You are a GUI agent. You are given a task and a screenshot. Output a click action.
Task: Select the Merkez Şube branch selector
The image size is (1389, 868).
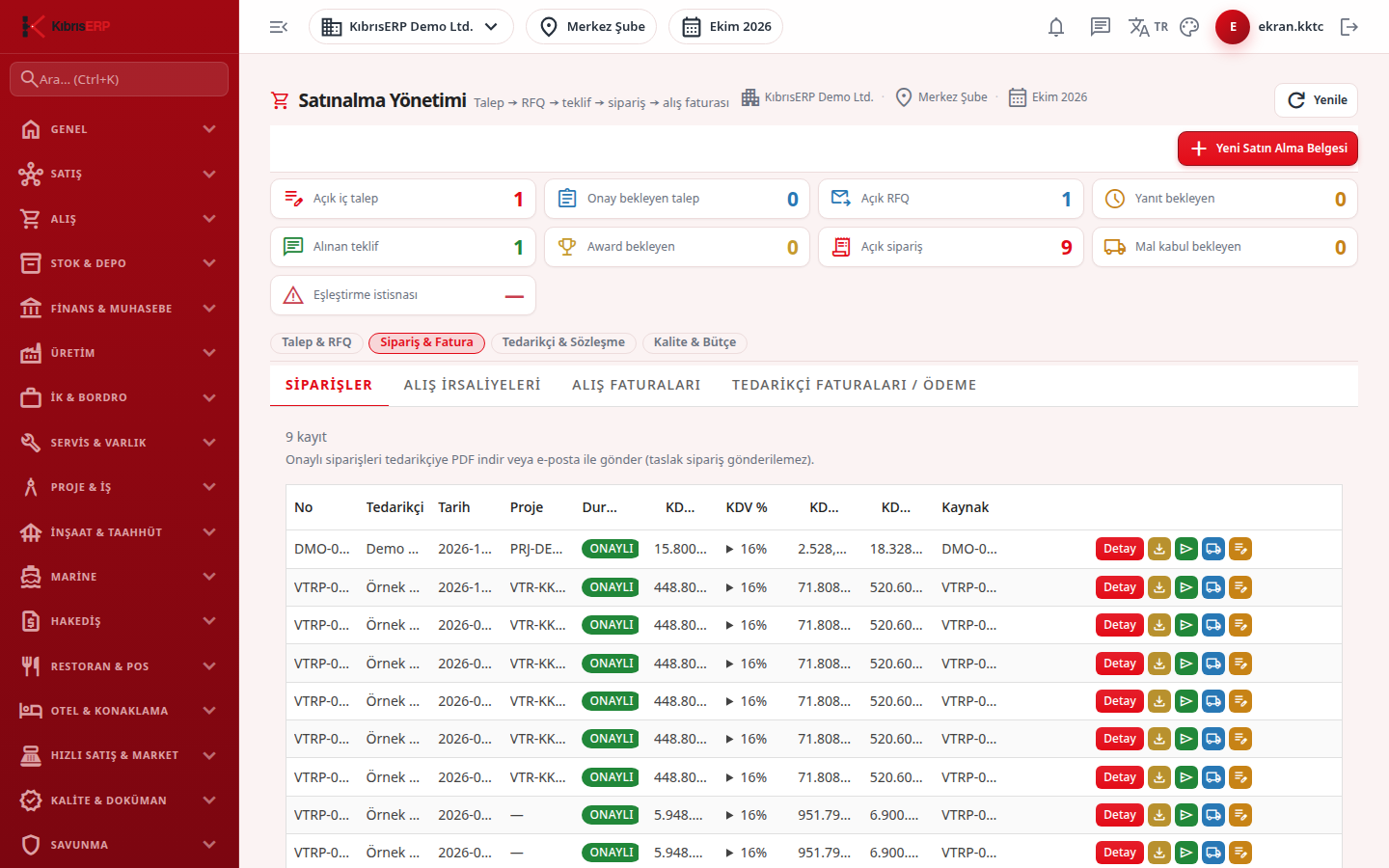pos(591,27)
